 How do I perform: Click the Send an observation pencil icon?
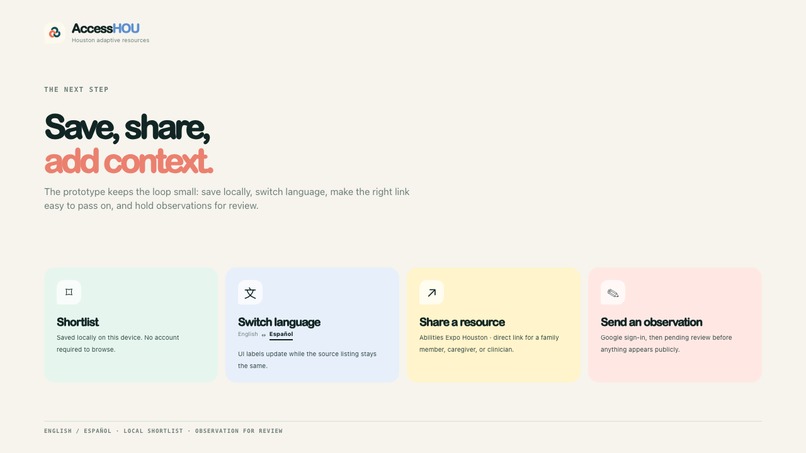tap(613, 293)
